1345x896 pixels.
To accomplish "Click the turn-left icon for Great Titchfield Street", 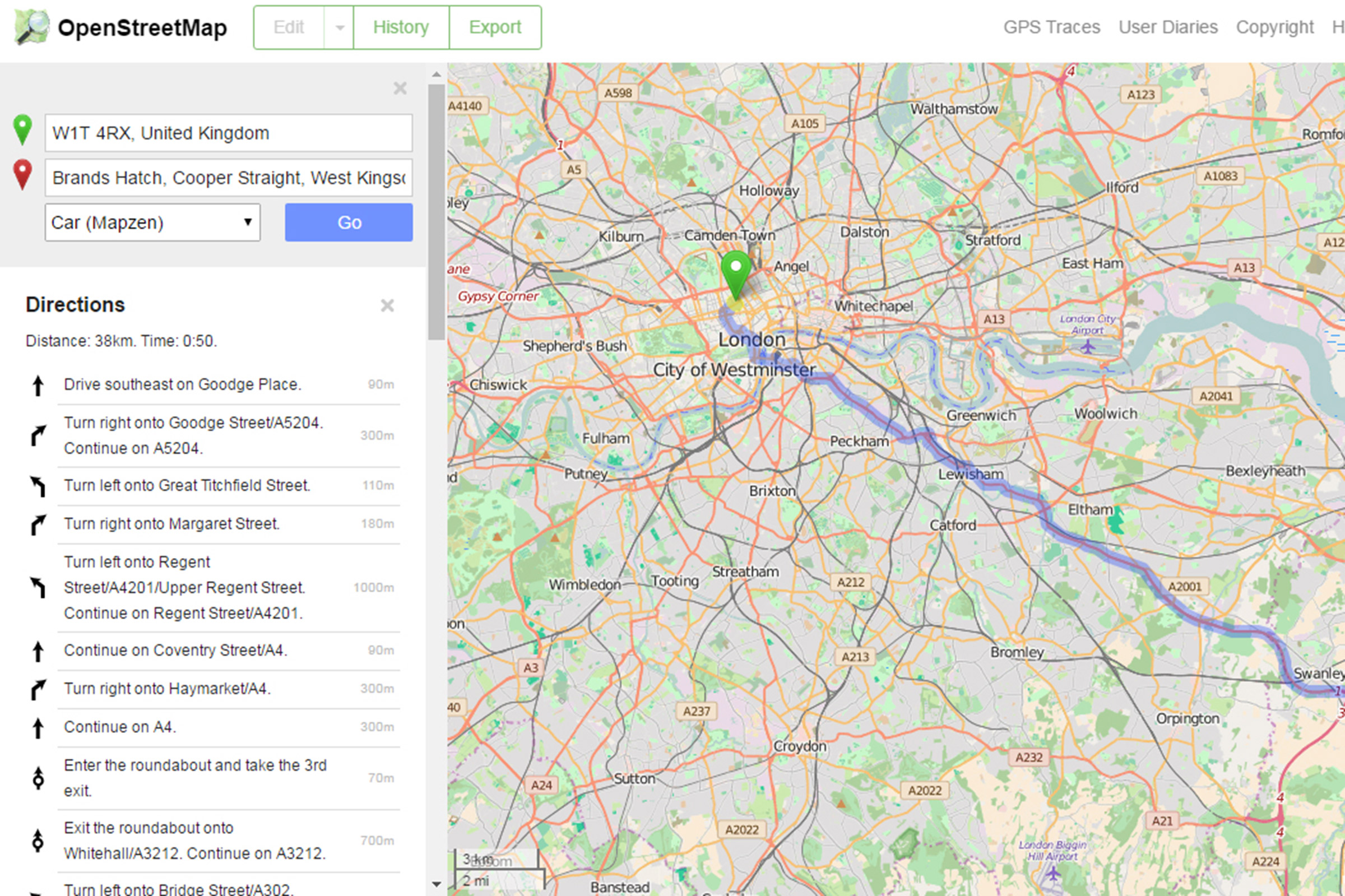I will (38, 485).
